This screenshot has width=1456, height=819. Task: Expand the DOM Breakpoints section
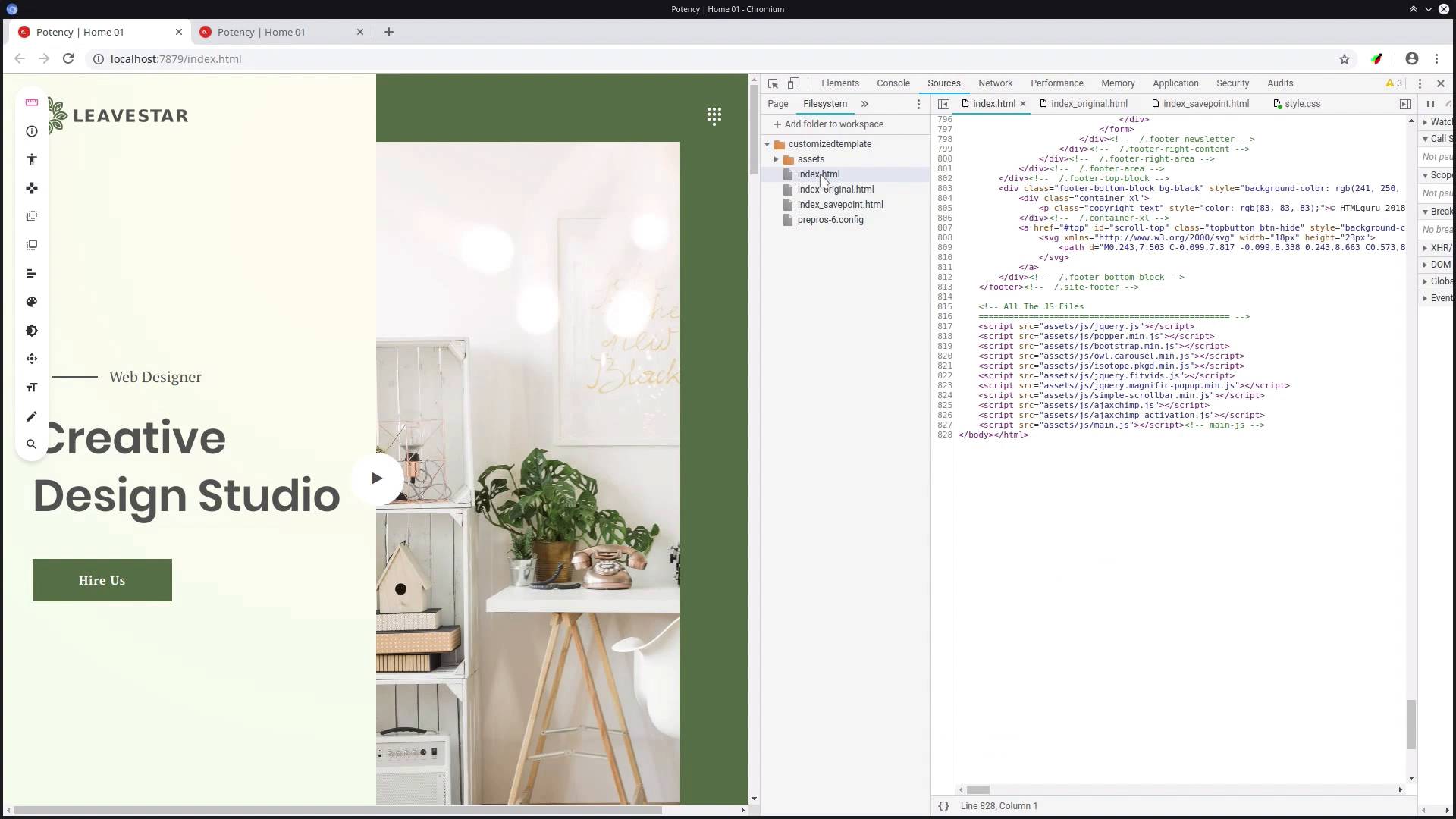tap(1437, 265)
